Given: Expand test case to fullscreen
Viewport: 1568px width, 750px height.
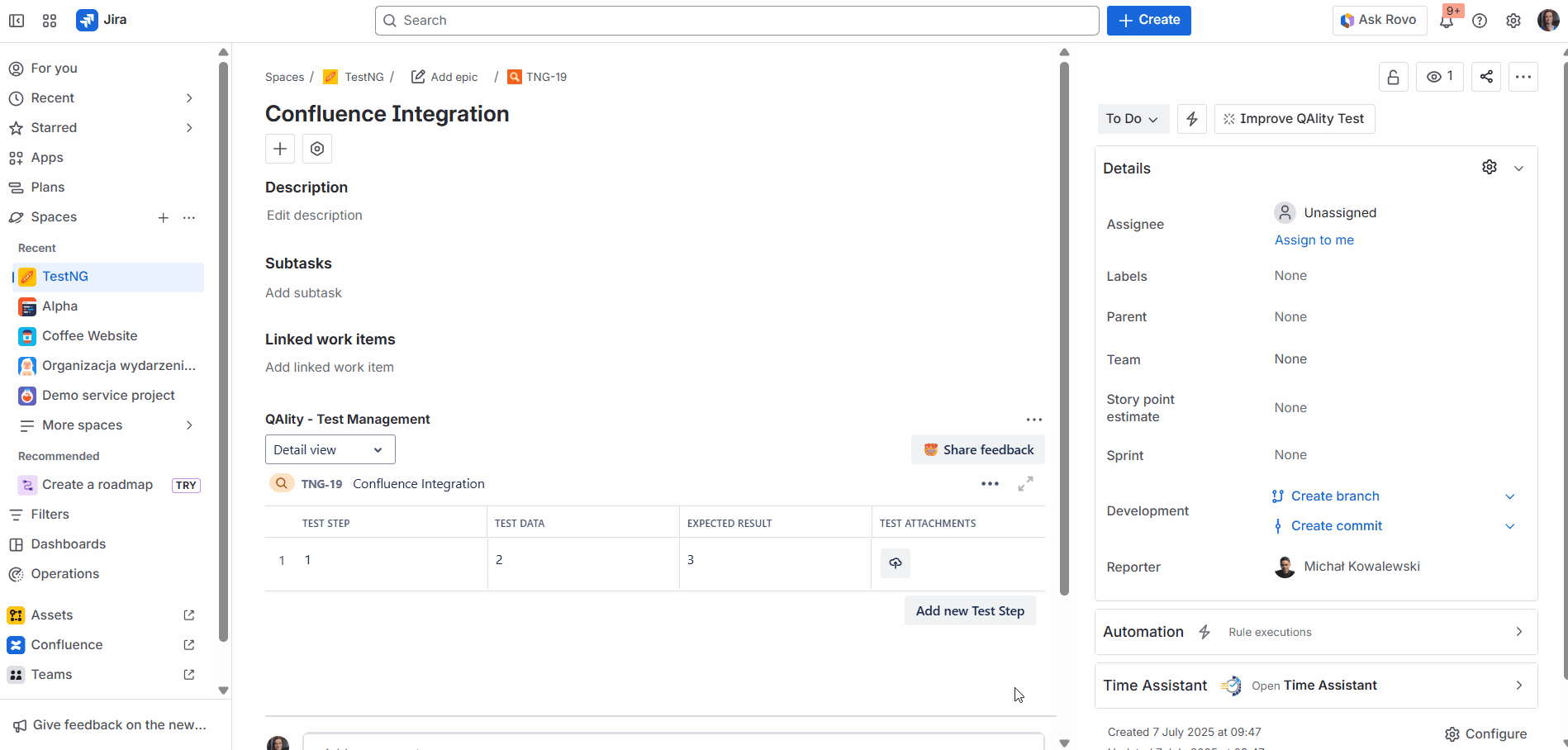Looking at the screenshot, I should 1025,484.
